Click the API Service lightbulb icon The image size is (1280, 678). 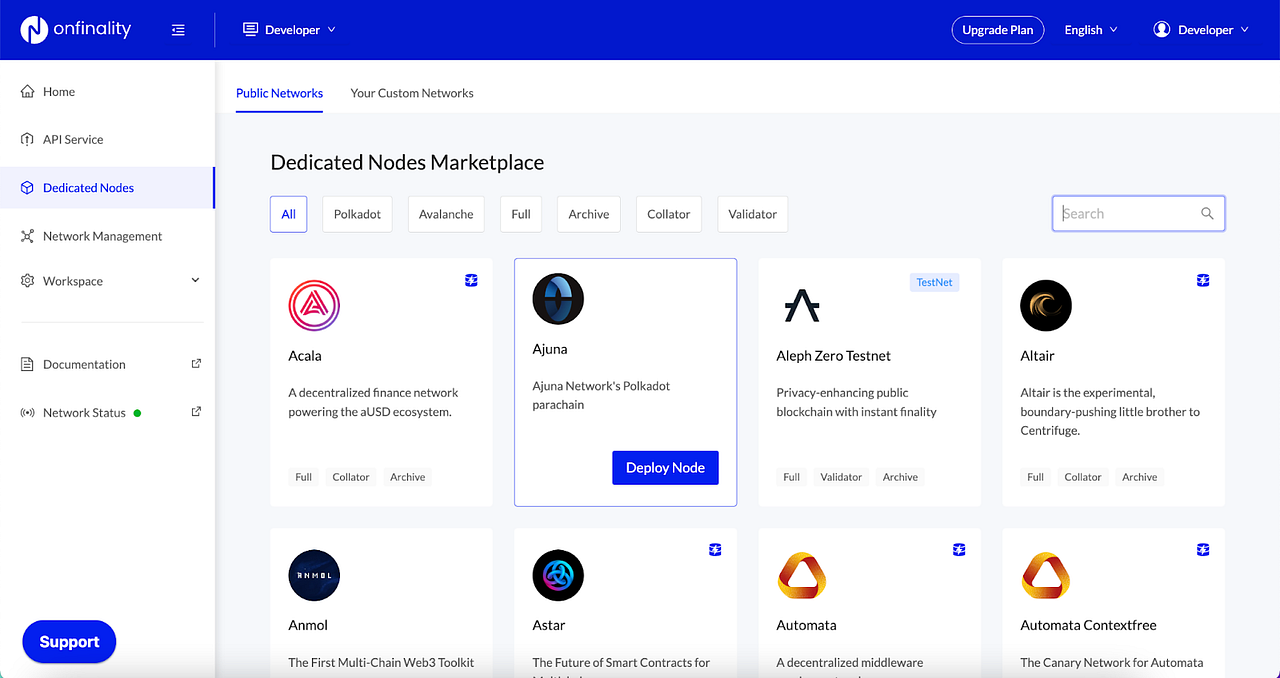[28, 139]
